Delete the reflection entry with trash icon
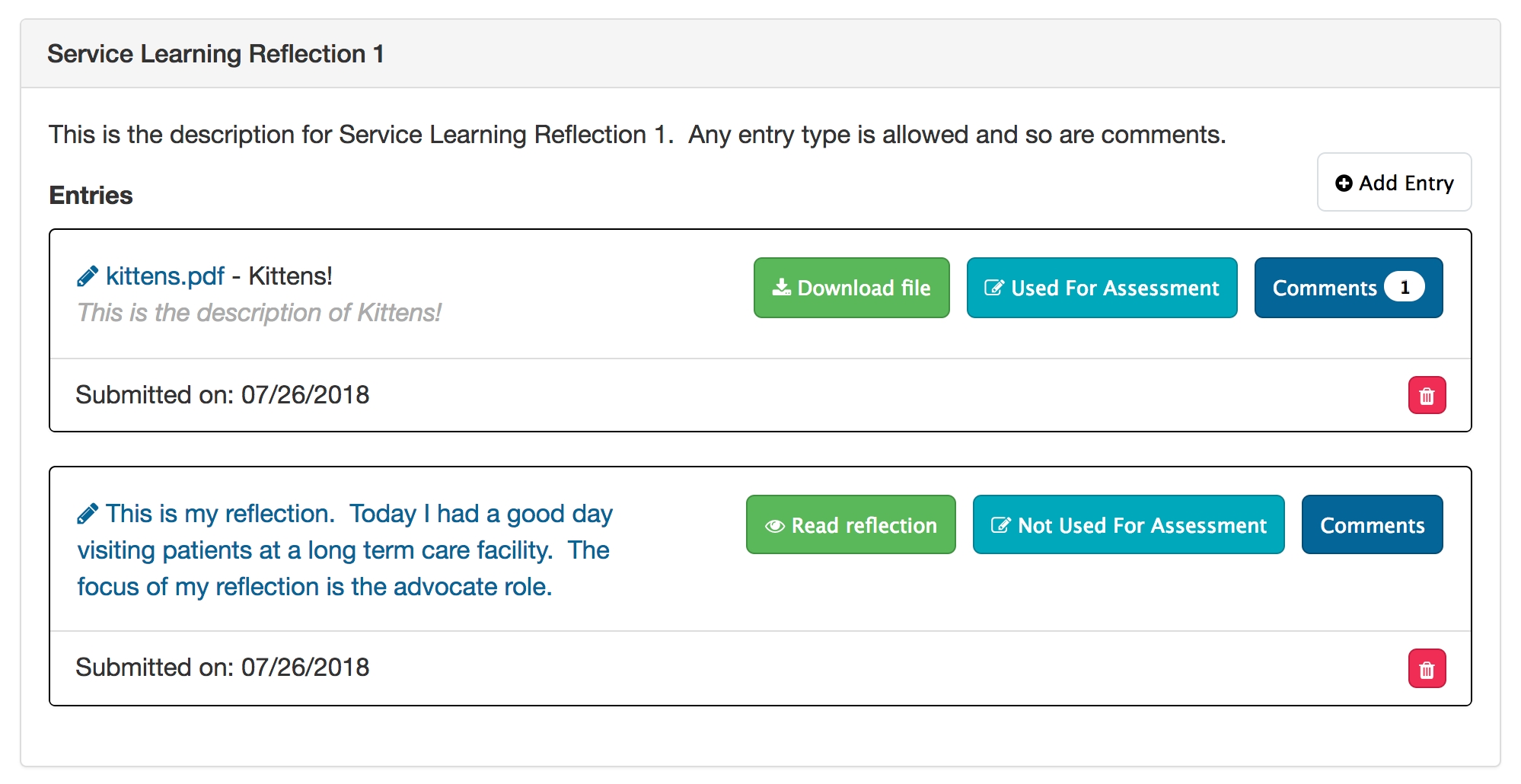The height and width of the screenshot is (784, 1521). point(1426,669)
